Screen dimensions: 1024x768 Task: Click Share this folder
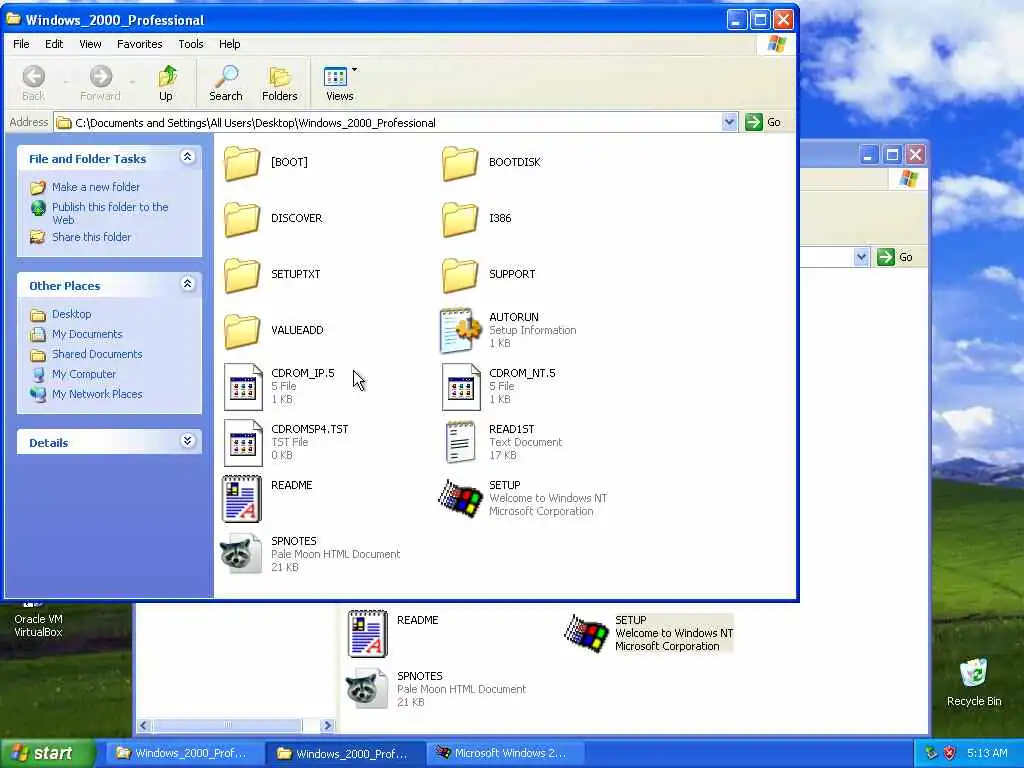pyautogui.click(x=91, y=237)
